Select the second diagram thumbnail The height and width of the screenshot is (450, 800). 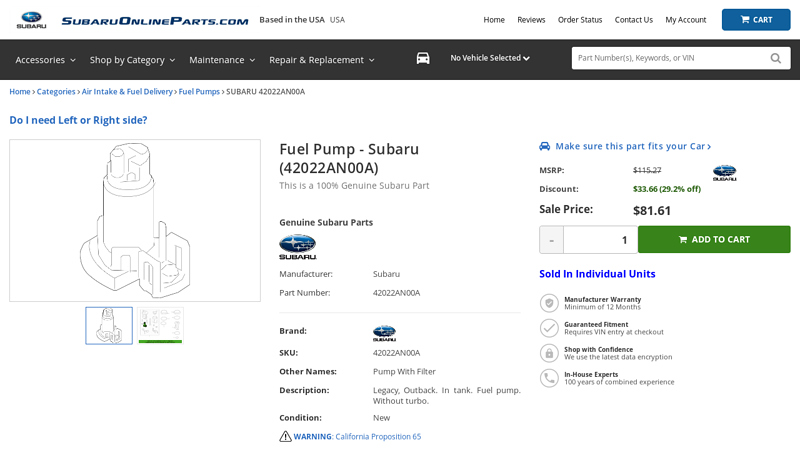161,325
